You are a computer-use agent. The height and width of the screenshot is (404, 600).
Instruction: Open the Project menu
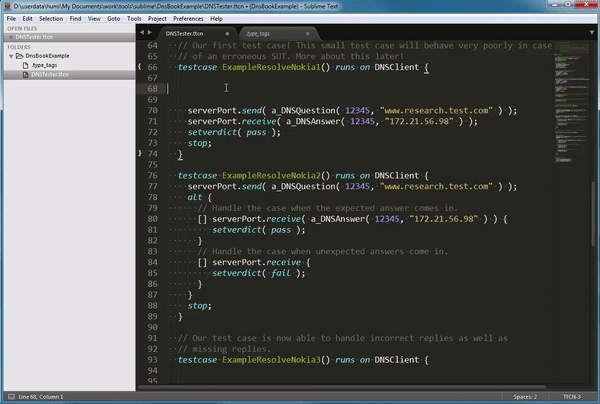click(157, 18)
